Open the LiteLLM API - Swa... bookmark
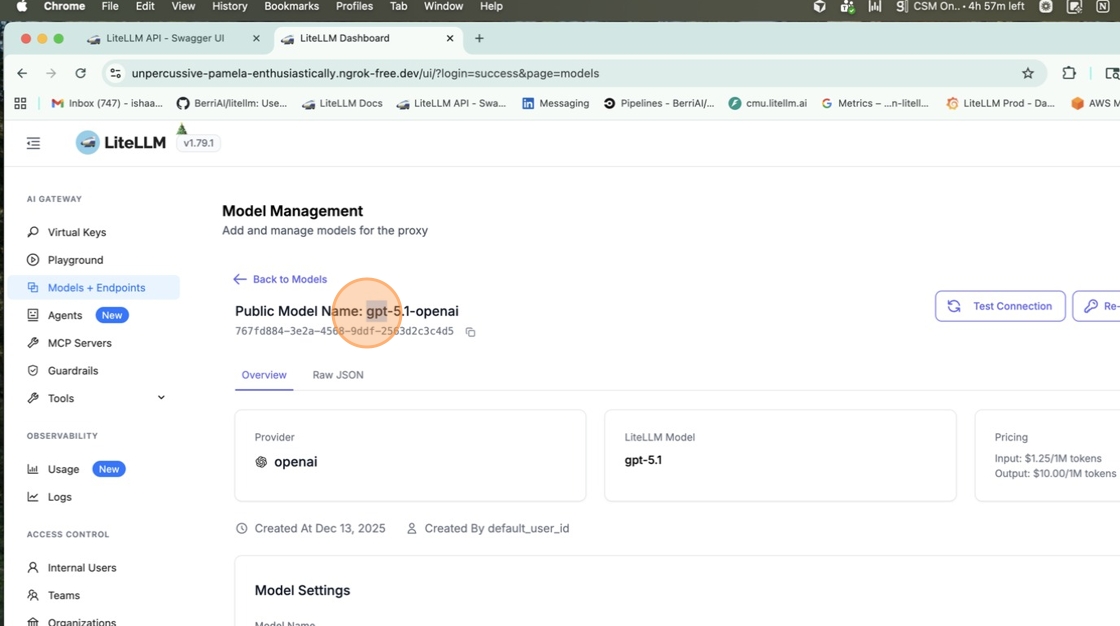 pyautogui.click(x=451, y=104)
